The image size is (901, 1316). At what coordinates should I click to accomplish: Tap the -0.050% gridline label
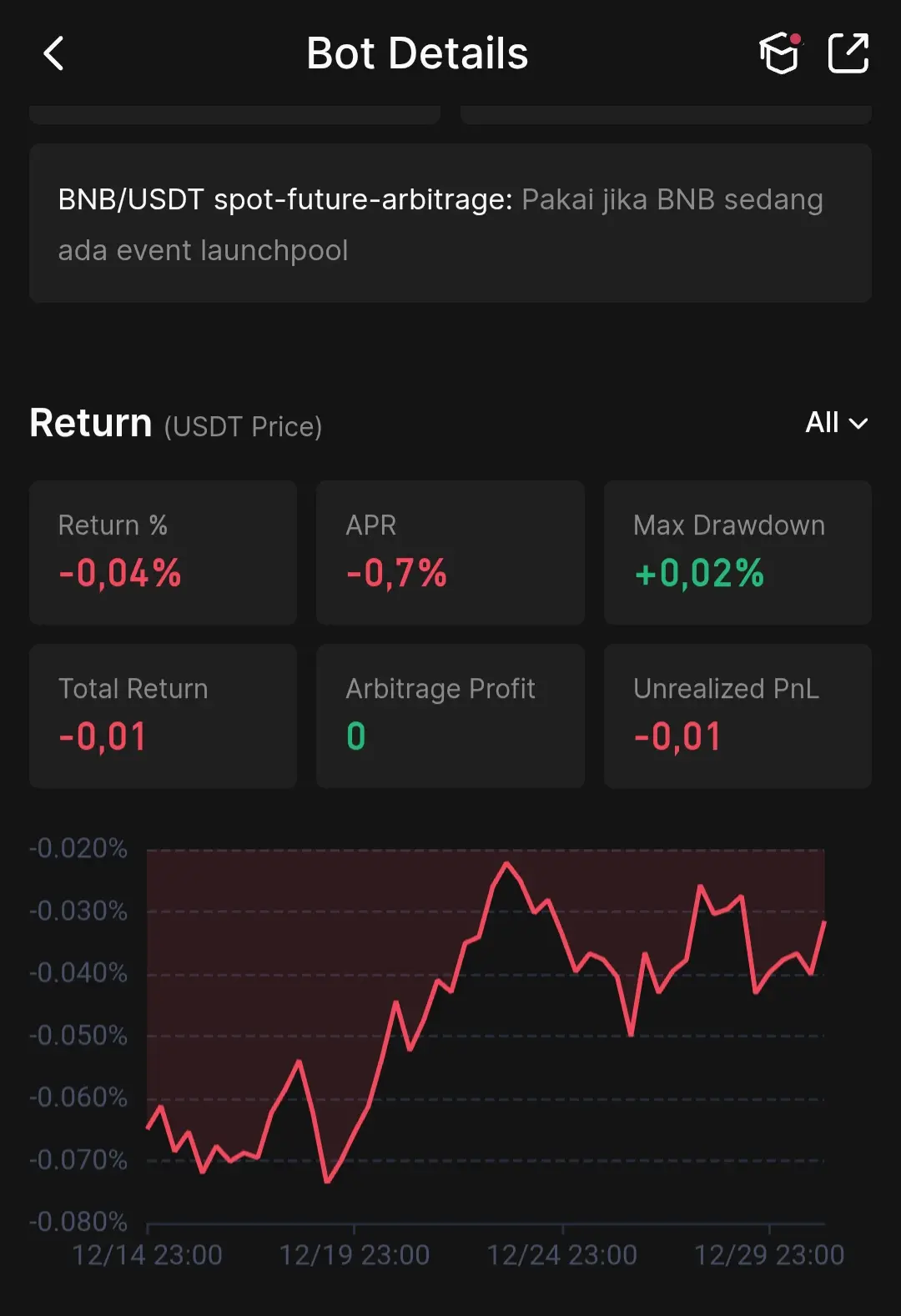point(78,1036)
